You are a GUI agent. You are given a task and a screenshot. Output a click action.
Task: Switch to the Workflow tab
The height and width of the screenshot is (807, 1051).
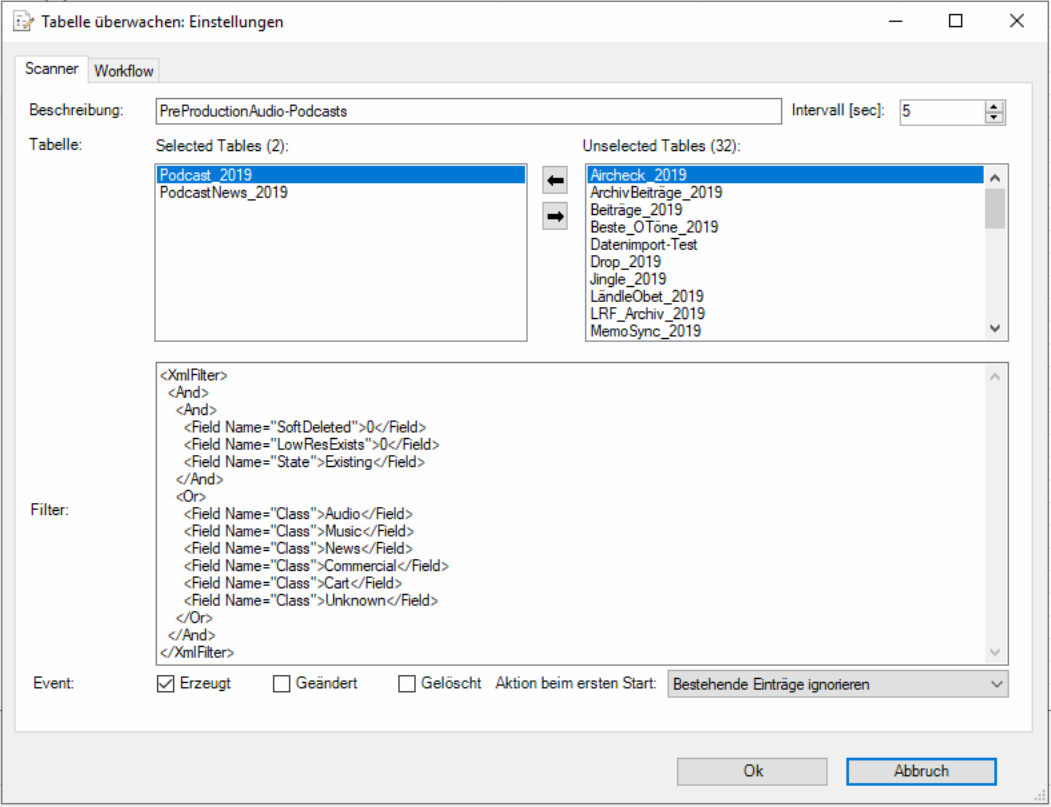(124, 71)
